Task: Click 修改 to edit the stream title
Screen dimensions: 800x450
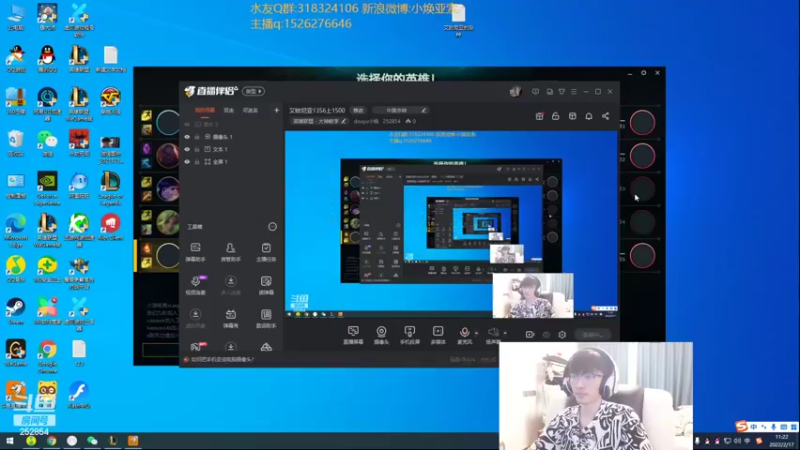Action: pyautogui.click(x=358, y=110)
